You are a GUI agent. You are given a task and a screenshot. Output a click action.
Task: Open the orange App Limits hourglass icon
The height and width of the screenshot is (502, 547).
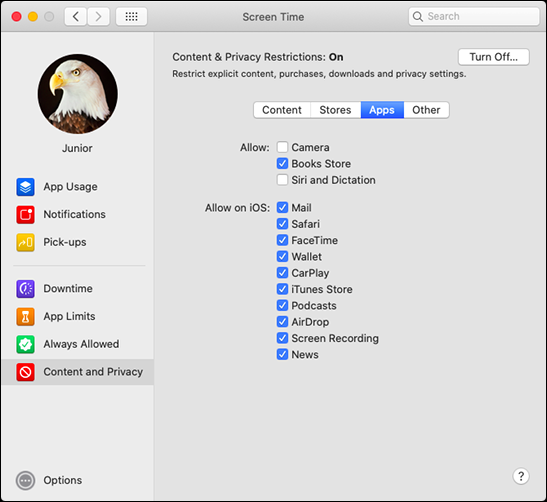[x=25, y=316]
